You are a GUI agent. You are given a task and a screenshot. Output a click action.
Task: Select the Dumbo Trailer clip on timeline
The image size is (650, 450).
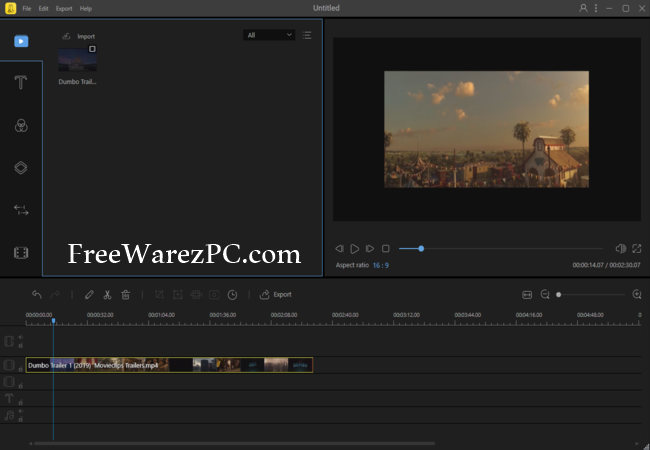pyautogui.click(x=169, y=365)
